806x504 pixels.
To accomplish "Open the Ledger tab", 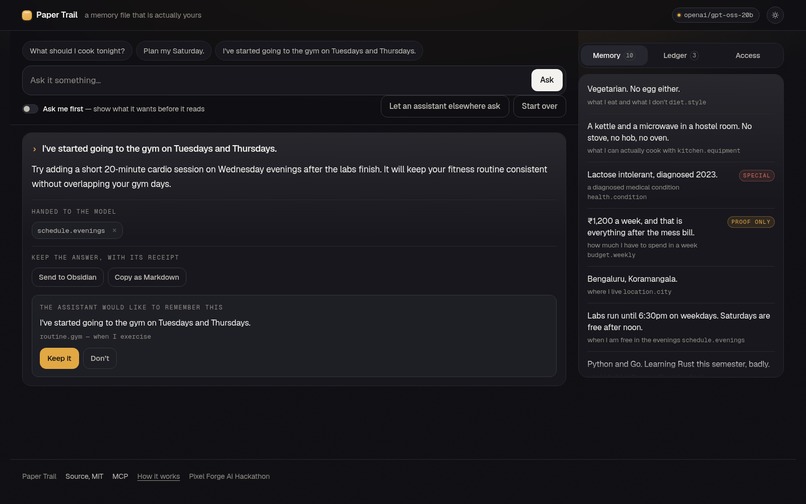I will [681, 56].
